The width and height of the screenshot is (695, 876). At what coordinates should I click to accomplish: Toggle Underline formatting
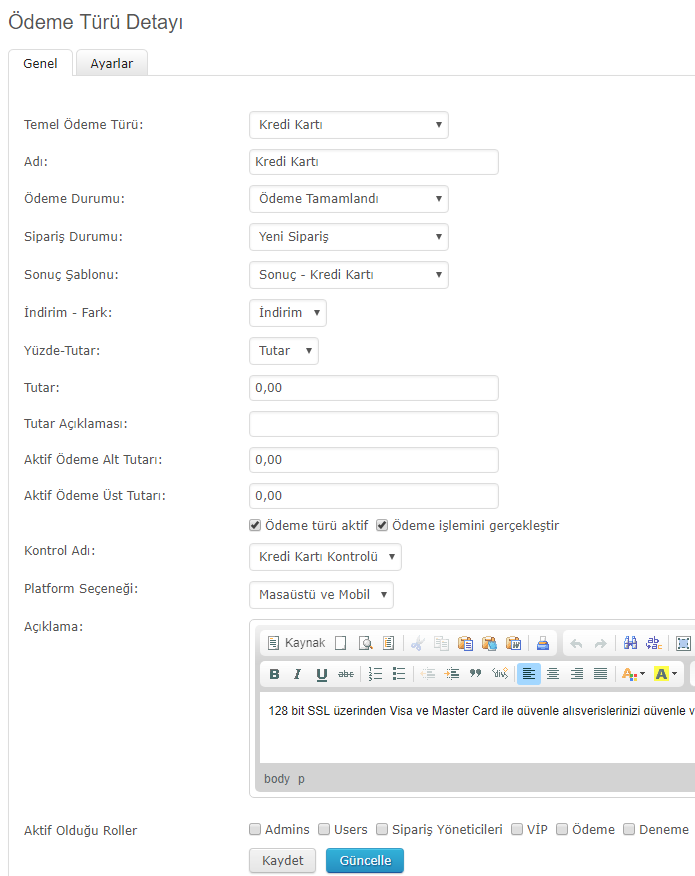(x=321, y=674)
